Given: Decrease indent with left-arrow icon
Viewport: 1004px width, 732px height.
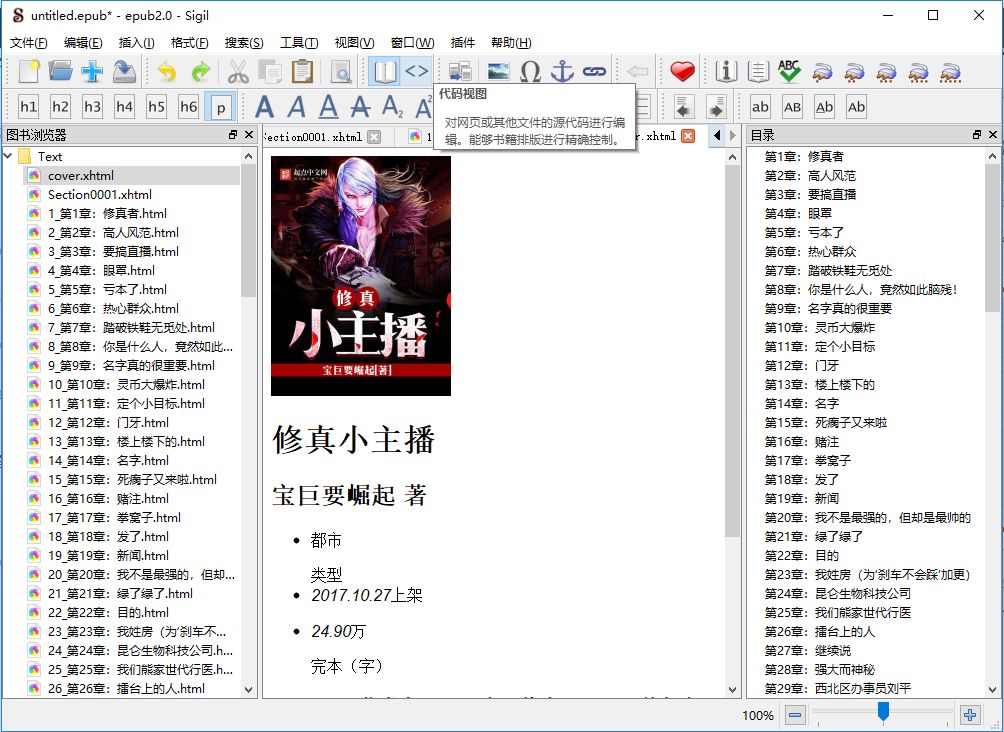Looking at the screenshot, I should pyautogui.click(x=684, y=107).
